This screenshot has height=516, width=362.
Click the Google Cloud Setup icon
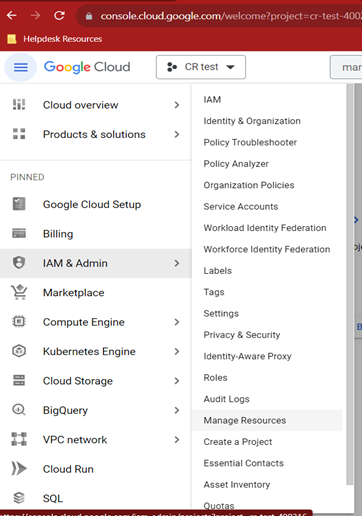[19, 204]
